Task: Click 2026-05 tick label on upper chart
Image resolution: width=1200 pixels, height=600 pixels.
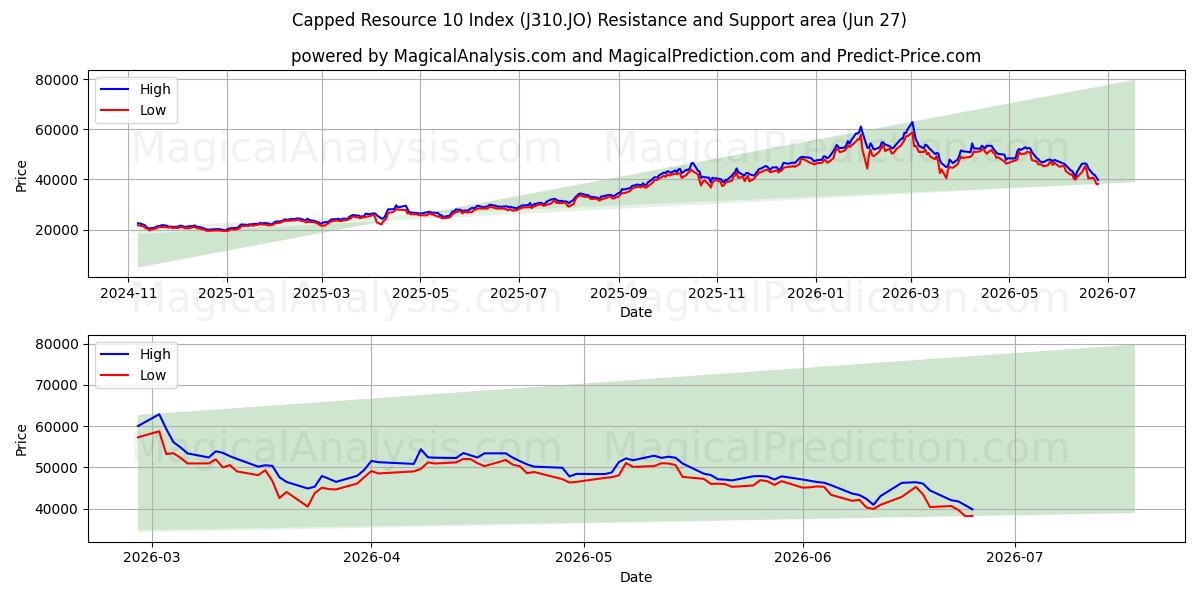Action: [1008, 294]
